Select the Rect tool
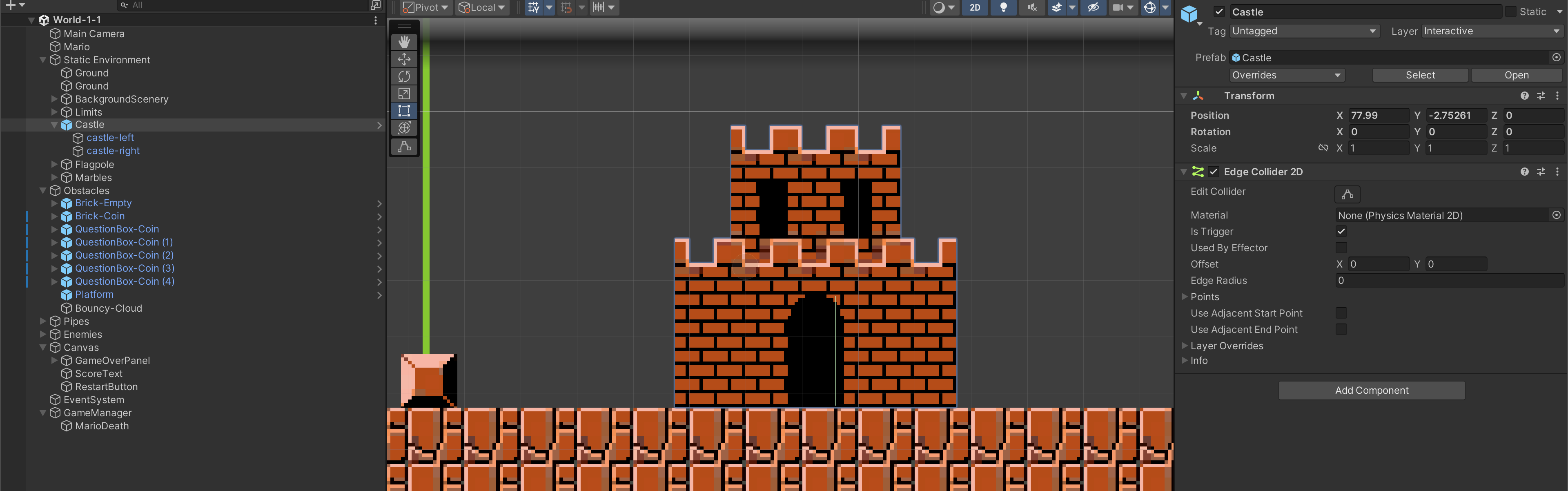 404,110
